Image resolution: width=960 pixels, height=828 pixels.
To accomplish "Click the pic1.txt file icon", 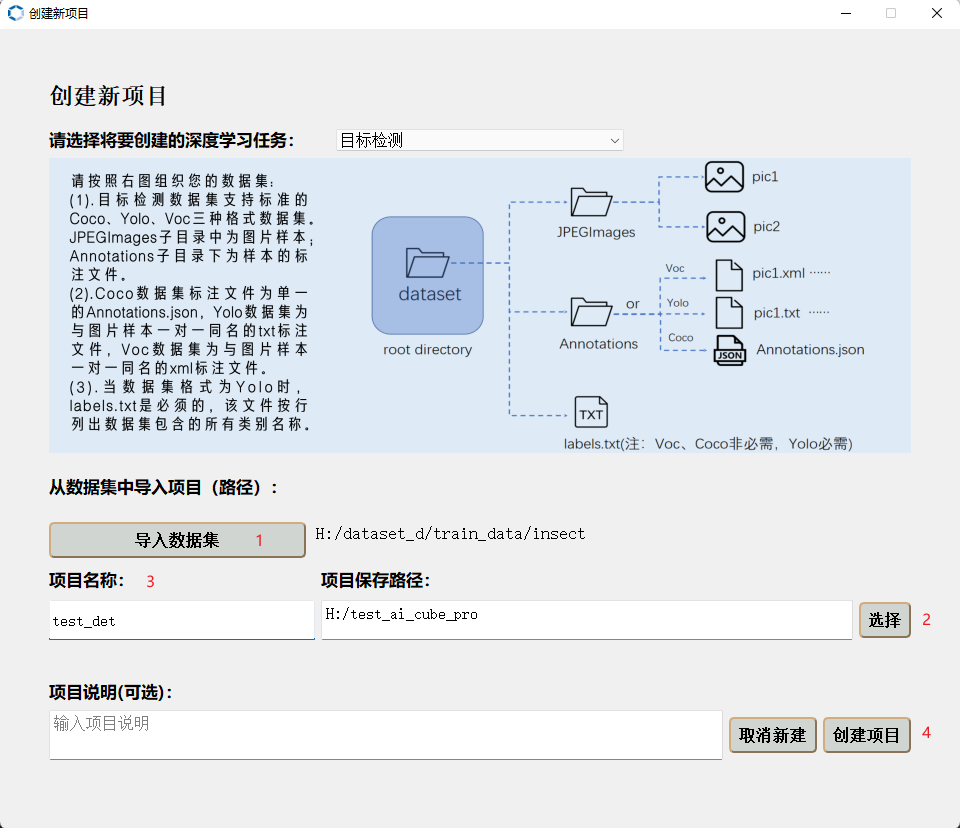I will click(x=729, y=313).
